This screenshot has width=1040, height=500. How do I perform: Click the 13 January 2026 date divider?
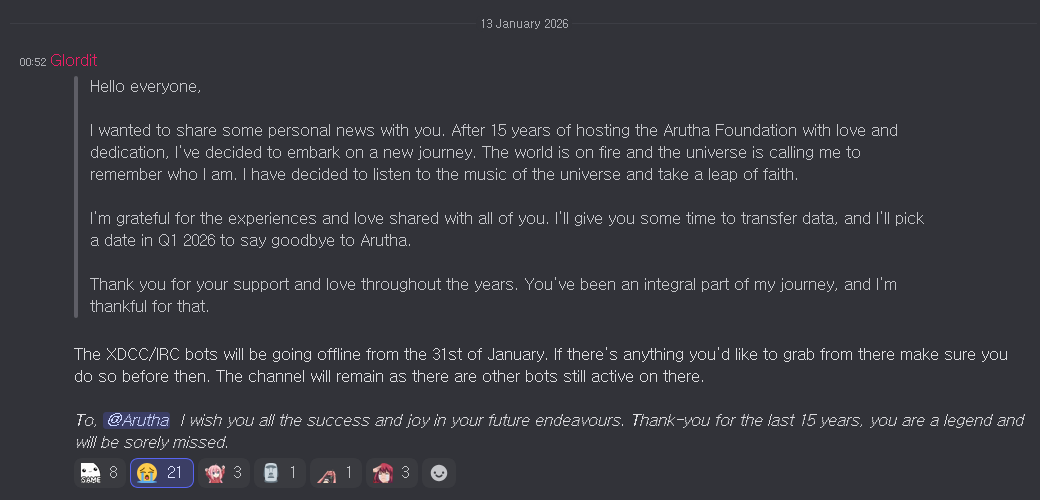pos(524,23)
